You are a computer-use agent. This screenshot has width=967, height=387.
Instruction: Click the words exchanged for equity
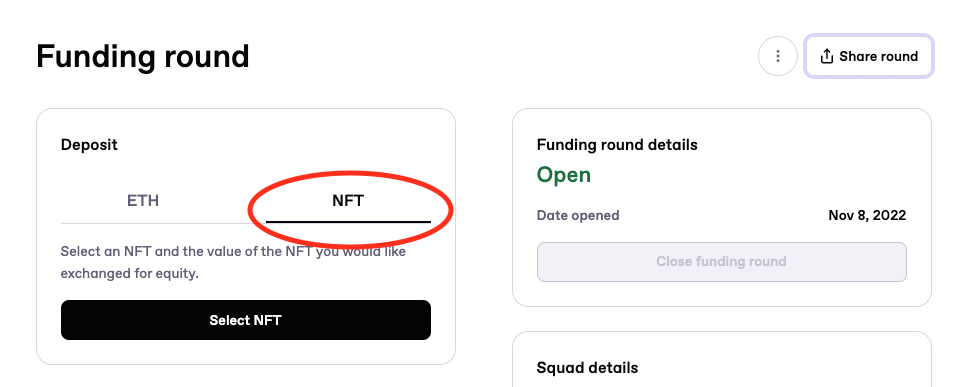tap(130, 274)
